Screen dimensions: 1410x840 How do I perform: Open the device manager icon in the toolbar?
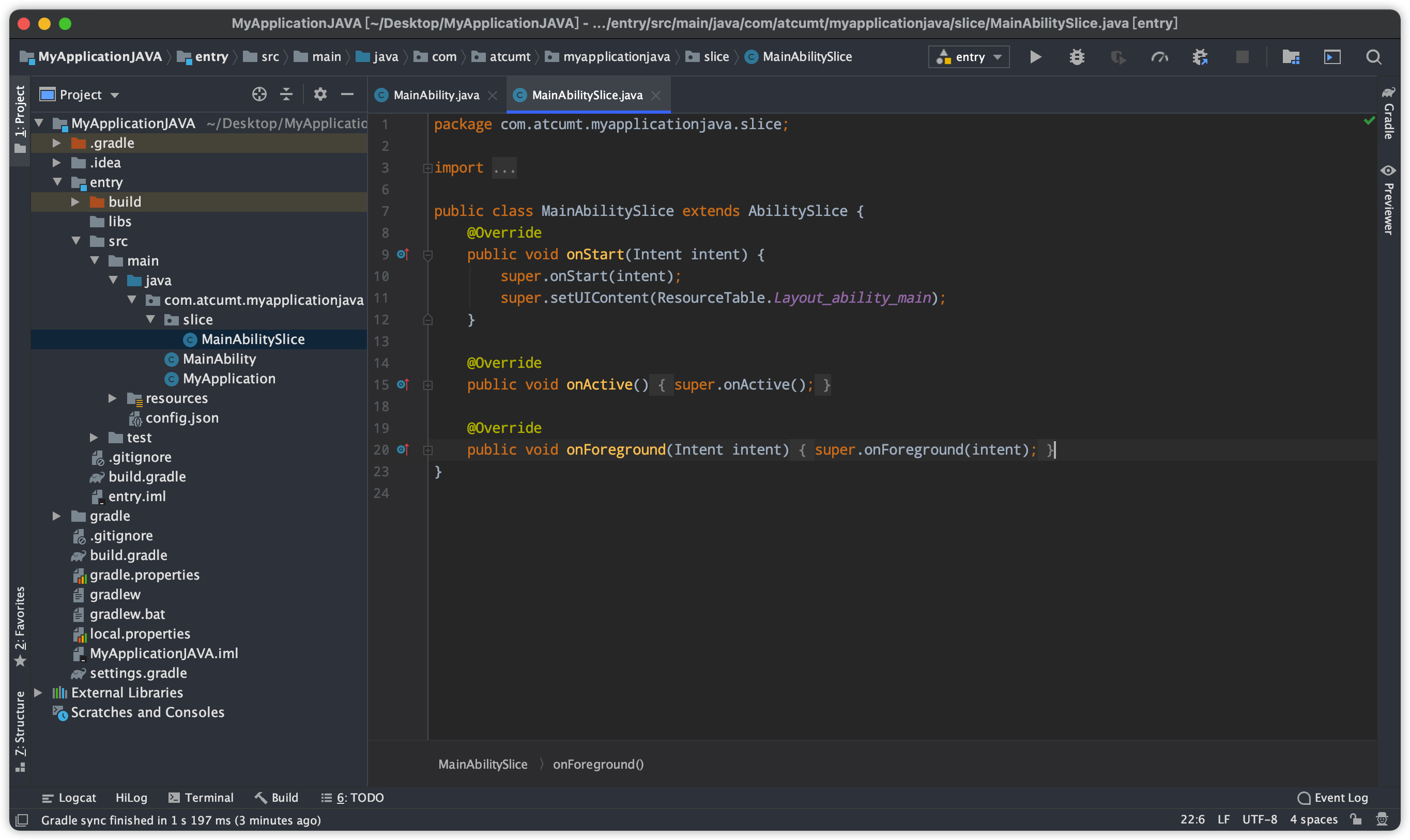(x=1332, y=57)
